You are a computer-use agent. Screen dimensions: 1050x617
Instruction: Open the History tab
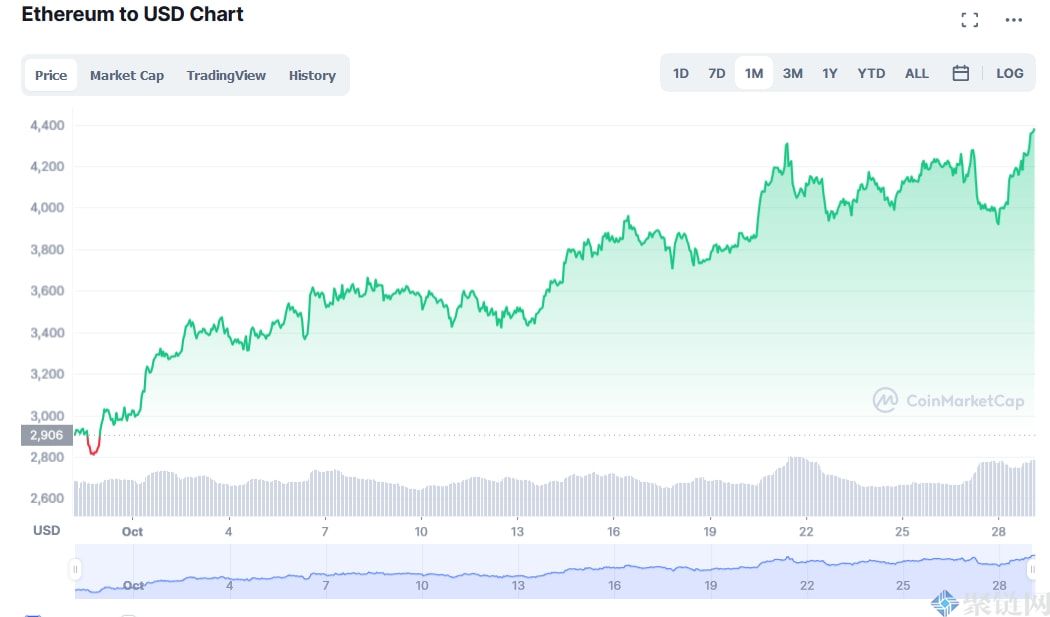(312, 75)
